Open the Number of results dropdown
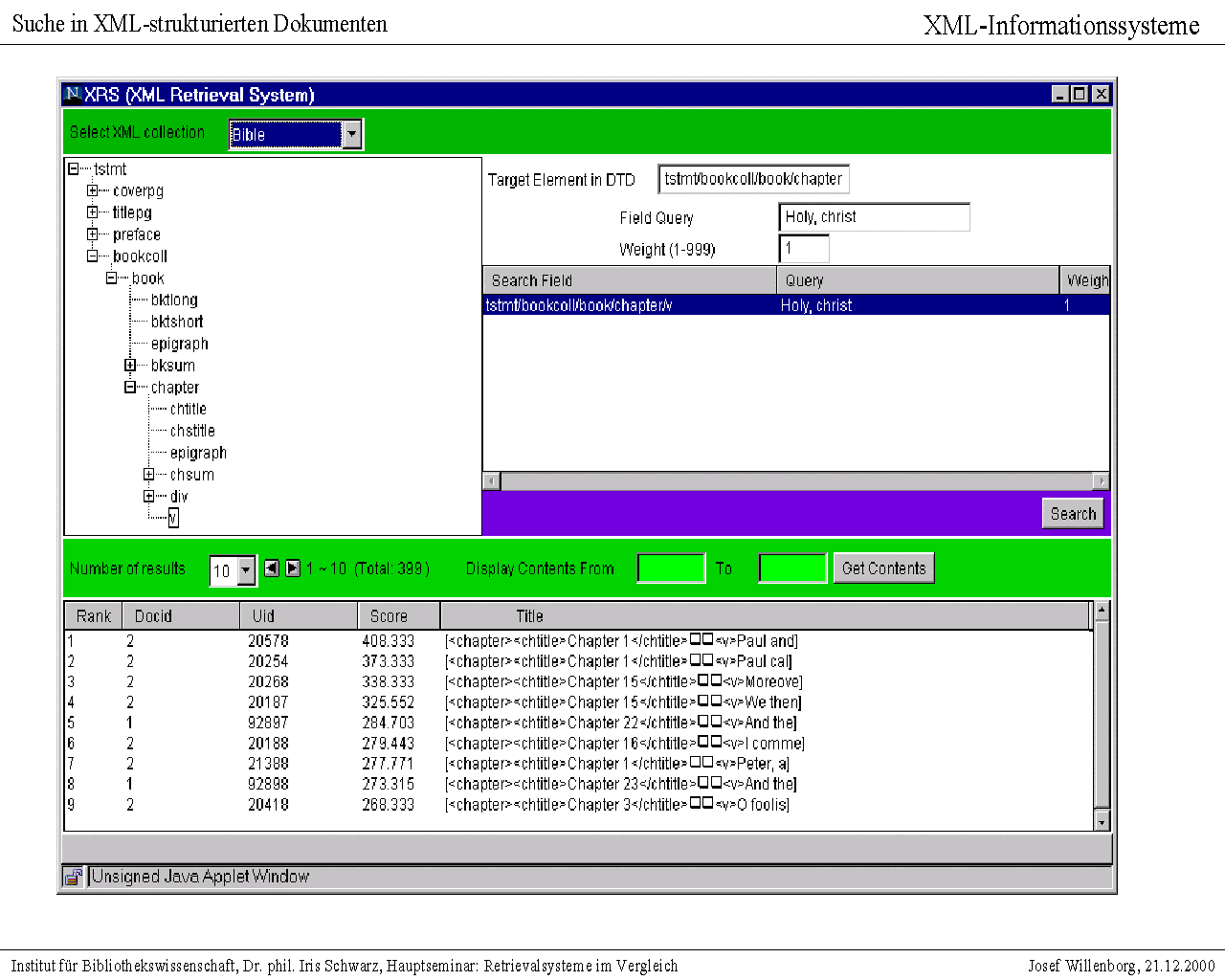The image size is (1225, 980). point(246,570)
